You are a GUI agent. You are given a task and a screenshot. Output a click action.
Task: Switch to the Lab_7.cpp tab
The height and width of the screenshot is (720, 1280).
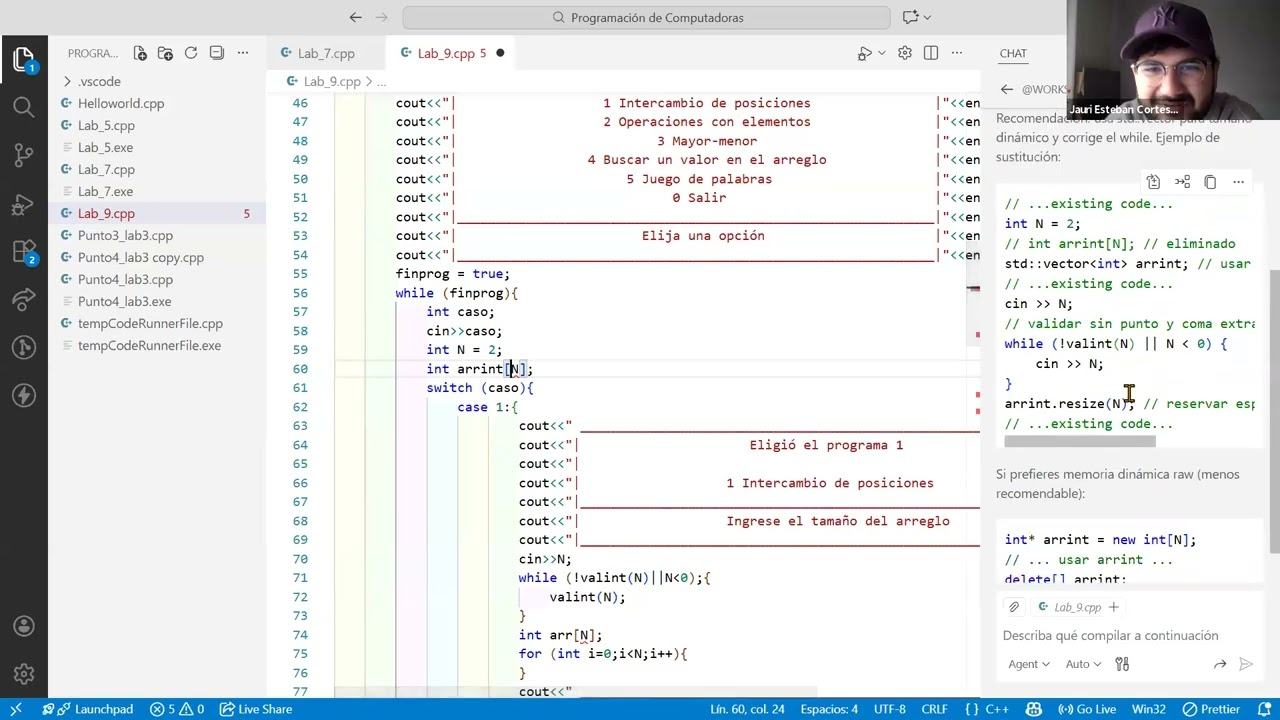[326, 53]
